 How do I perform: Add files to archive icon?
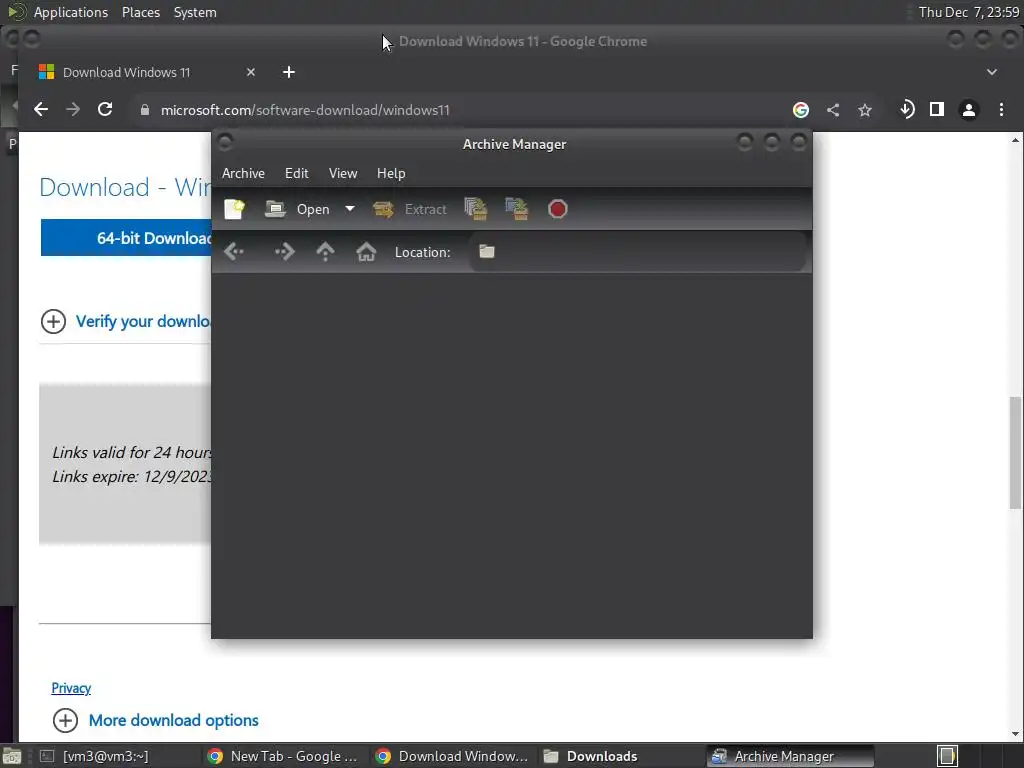[x=476, y=209]
